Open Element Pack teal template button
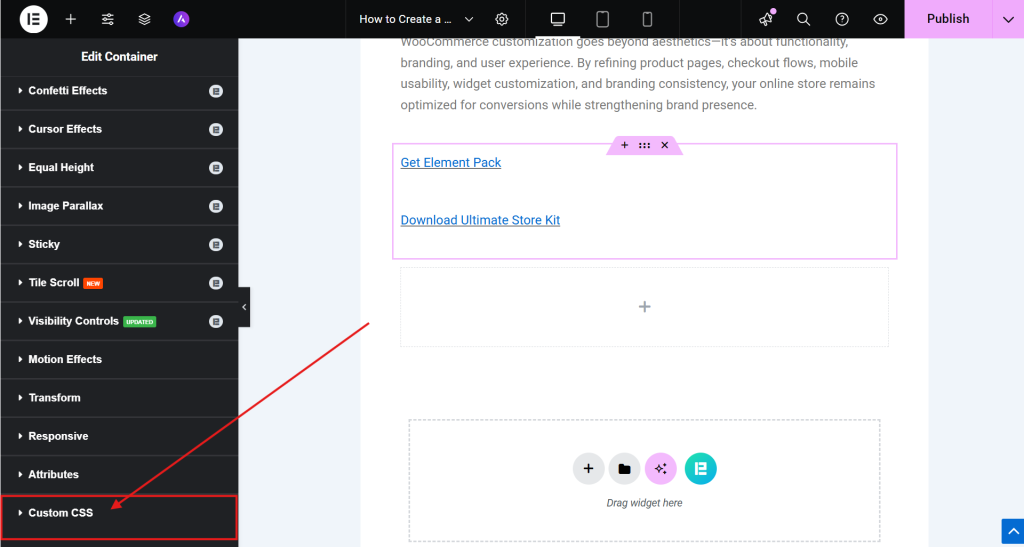This screenshot has height=547, width=1024. tap(701, 469)
